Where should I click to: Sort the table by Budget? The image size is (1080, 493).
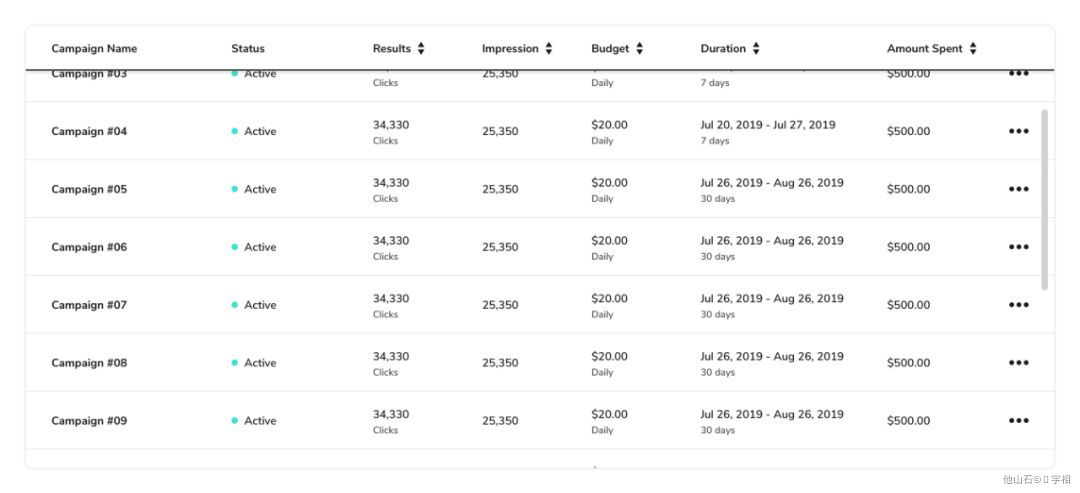point(639,48)
